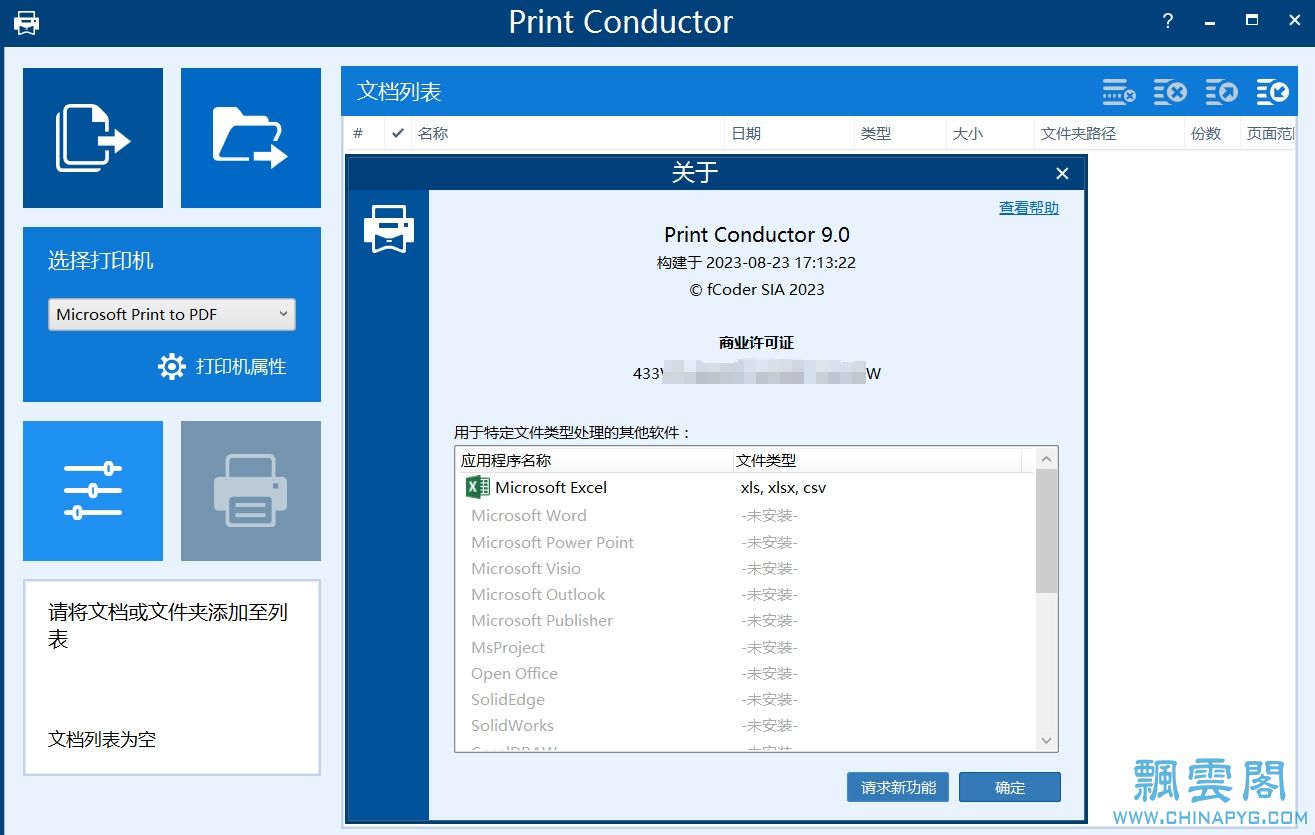Click the printer icon in About dialog sidebar
Image resolution: width=1315 pixels, height=835 pixels.
(x=388, y=229)
